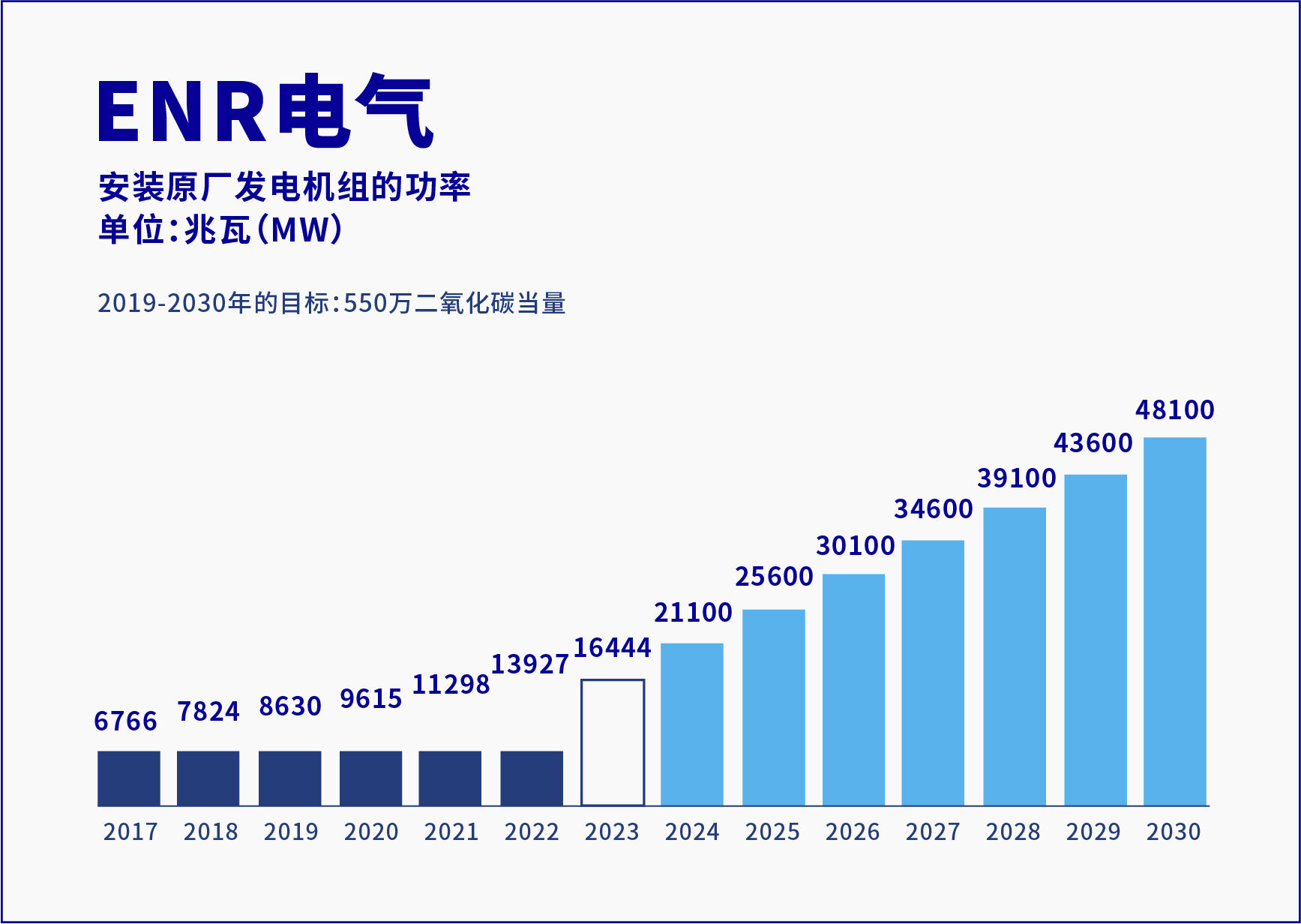
Task: Select the 16444 data label
Action: coord(613,648)
